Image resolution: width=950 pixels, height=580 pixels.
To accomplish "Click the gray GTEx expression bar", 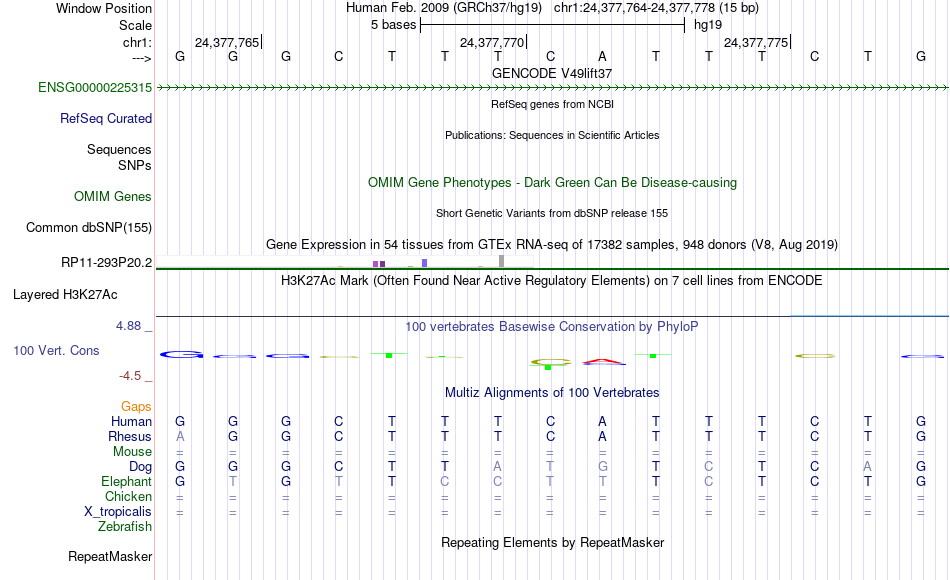I will (501, 261).
